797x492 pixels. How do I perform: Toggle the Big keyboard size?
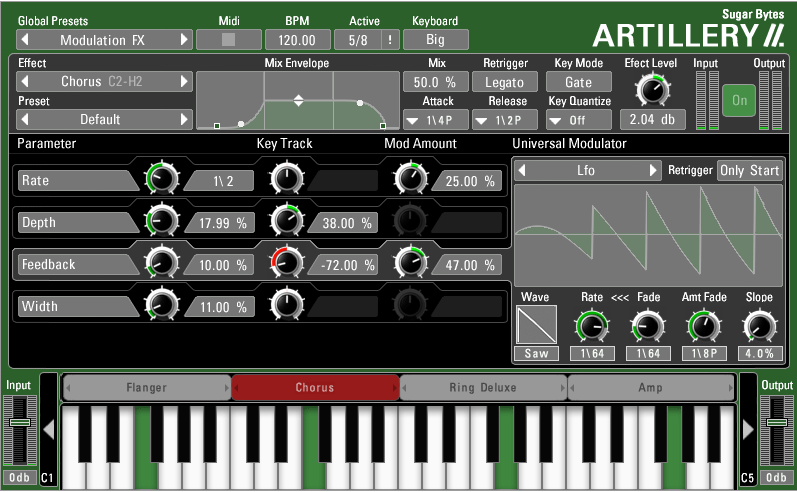click(436, 40)
